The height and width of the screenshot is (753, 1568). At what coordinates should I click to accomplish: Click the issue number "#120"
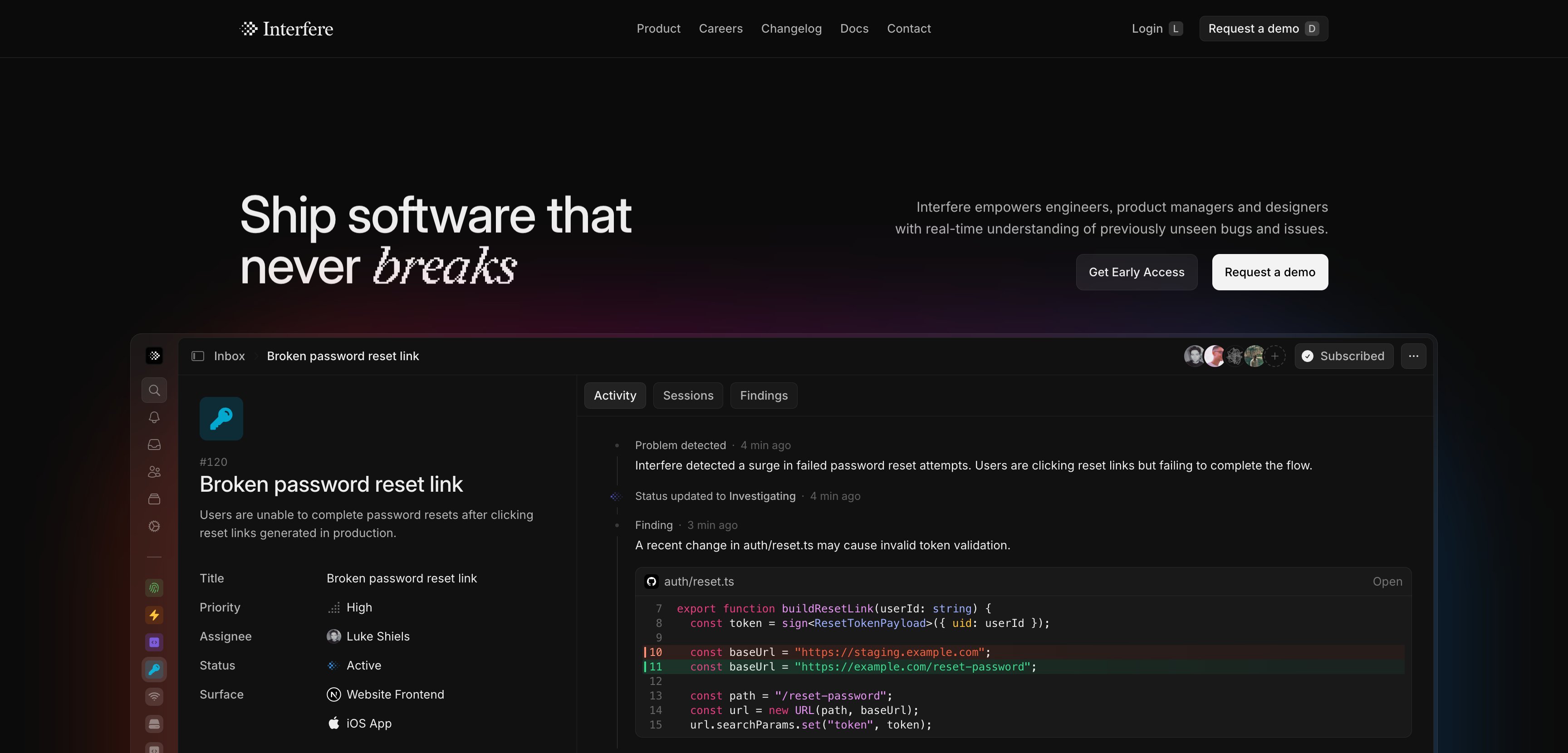pos(214,462)
